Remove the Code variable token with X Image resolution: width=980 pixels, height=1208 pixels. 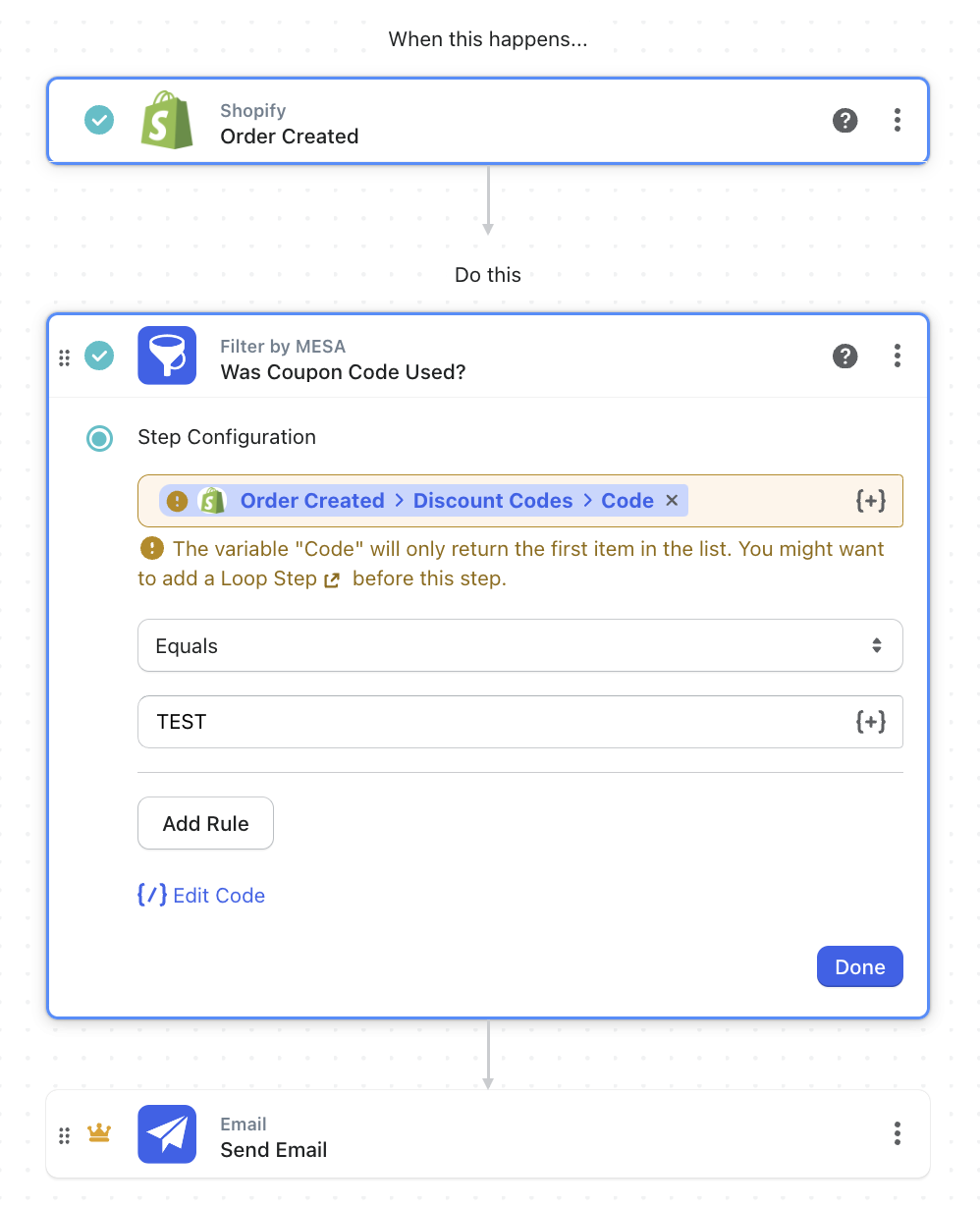pos(672,501)
